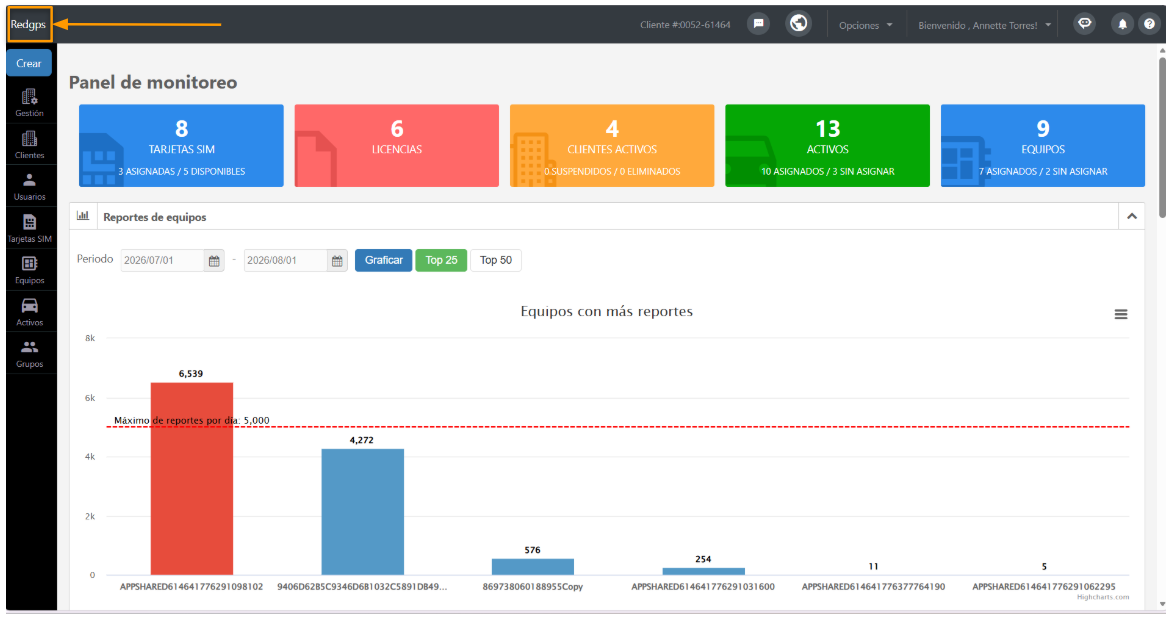The height and width of the screenshot is (618, 1171).
Task: Open the Activos green summary card
Action: tap(827, 146)
